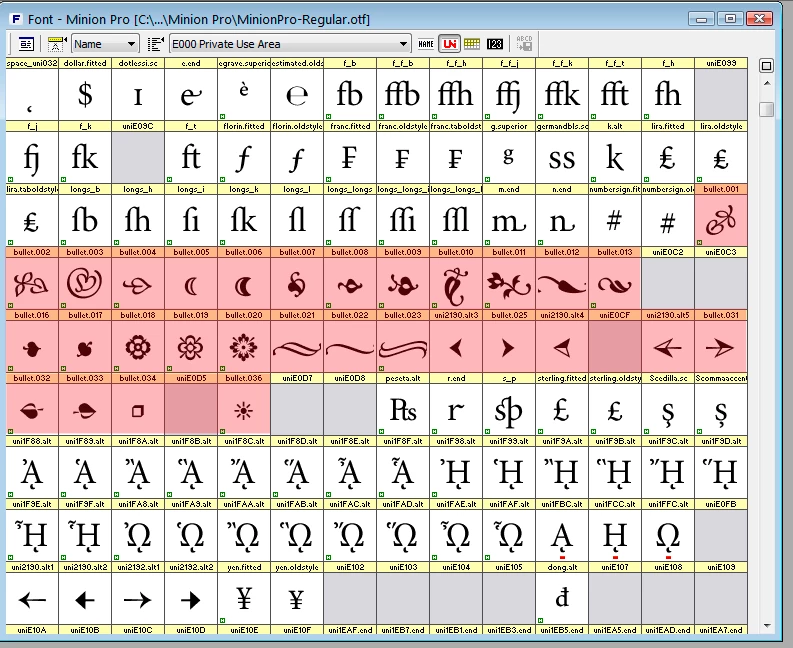Select the f_f_b ligature glyph
The width and height of the screenshot is (793, 648).
[x=403, y=95]
